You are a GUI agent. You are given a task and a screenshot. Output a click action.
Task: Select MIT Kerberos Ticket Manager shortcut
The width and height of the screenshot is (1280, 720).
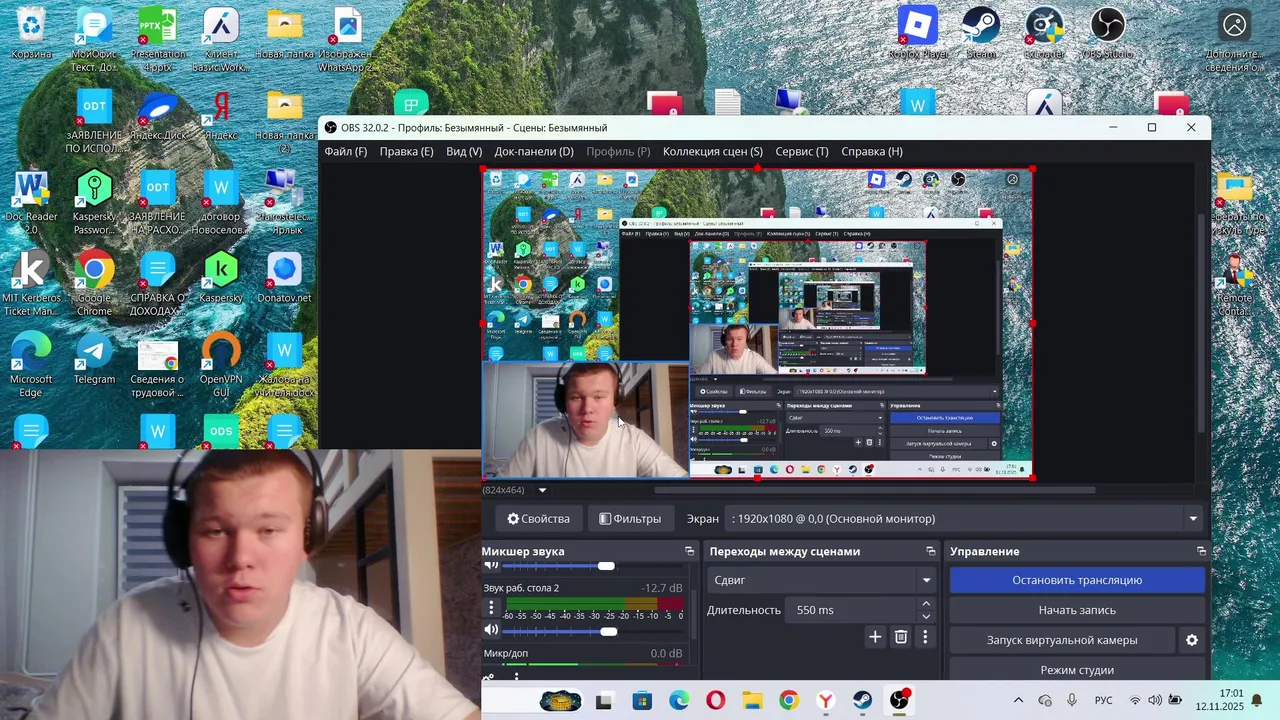tap(31, 284)
